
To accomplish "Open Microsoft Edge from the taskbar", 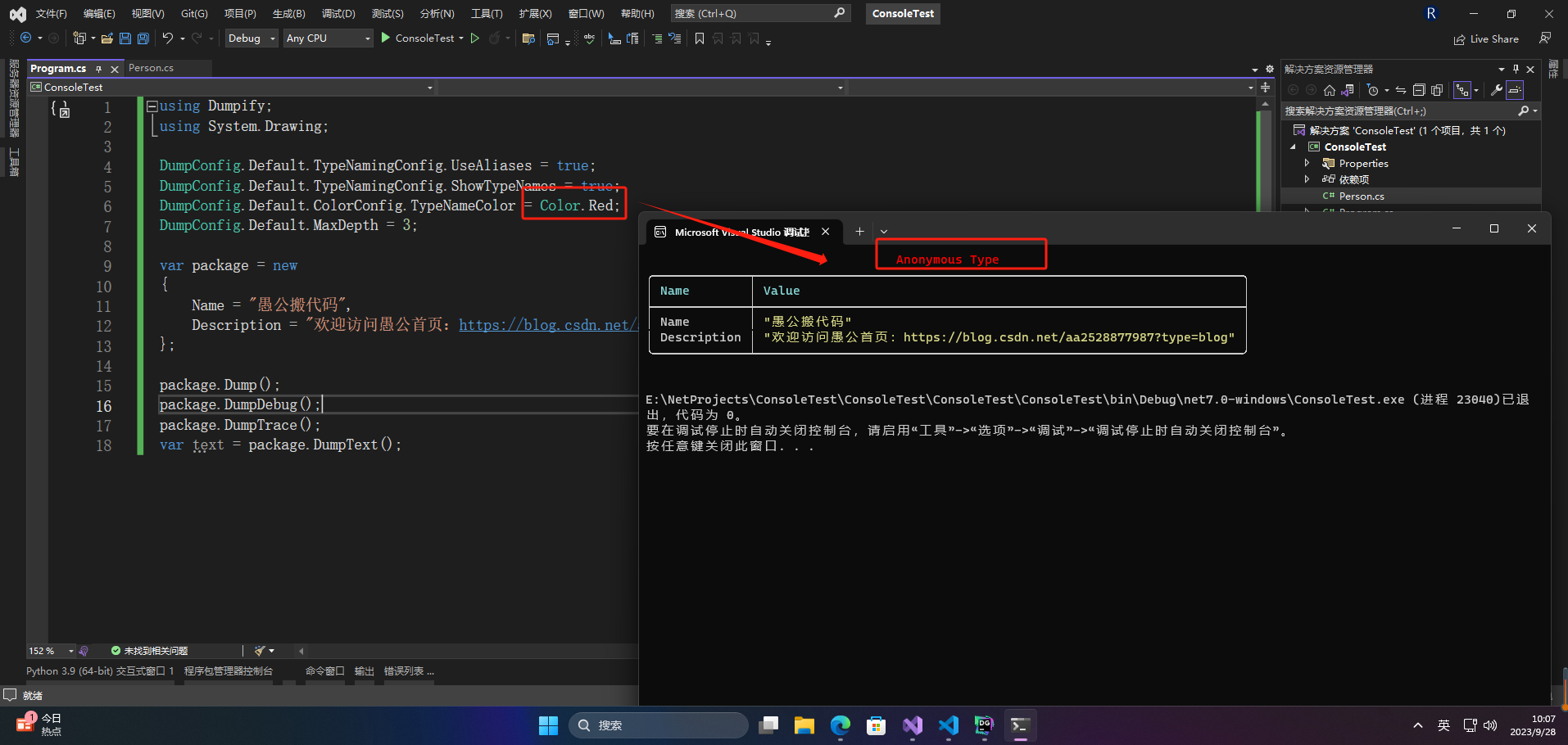I will point(841,725).
